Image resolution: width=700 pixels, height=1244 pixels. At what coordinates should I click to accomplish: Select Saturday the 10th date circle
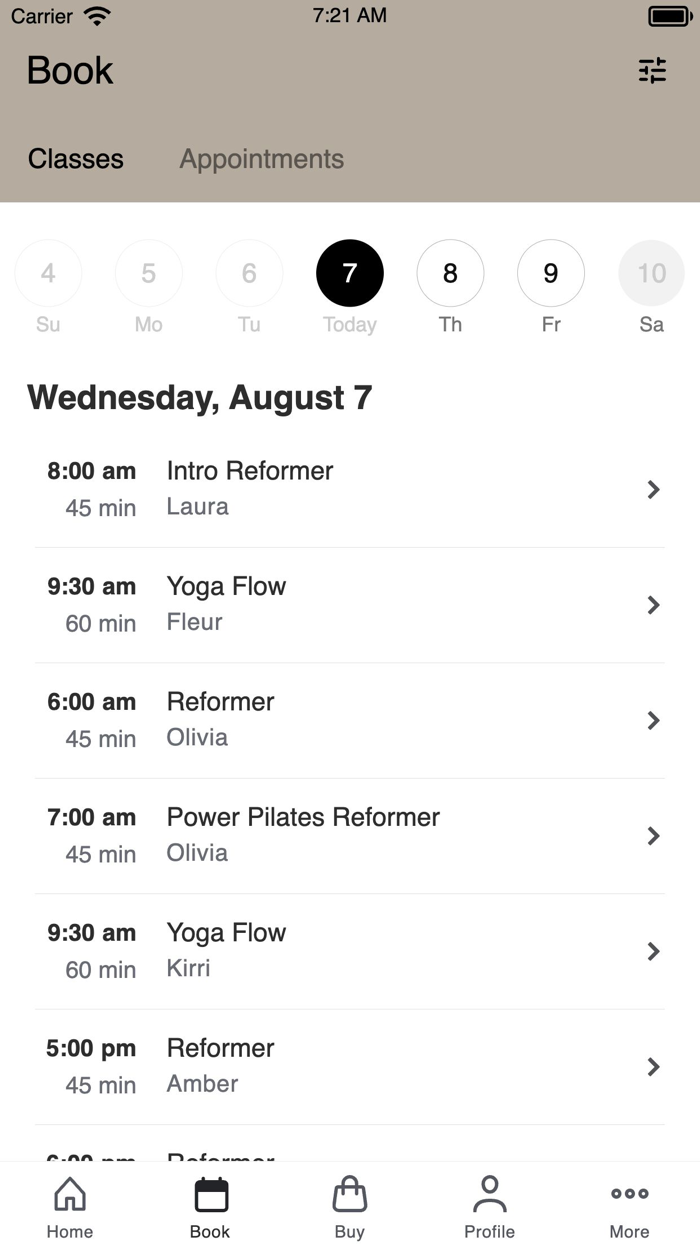click(651, 272)
